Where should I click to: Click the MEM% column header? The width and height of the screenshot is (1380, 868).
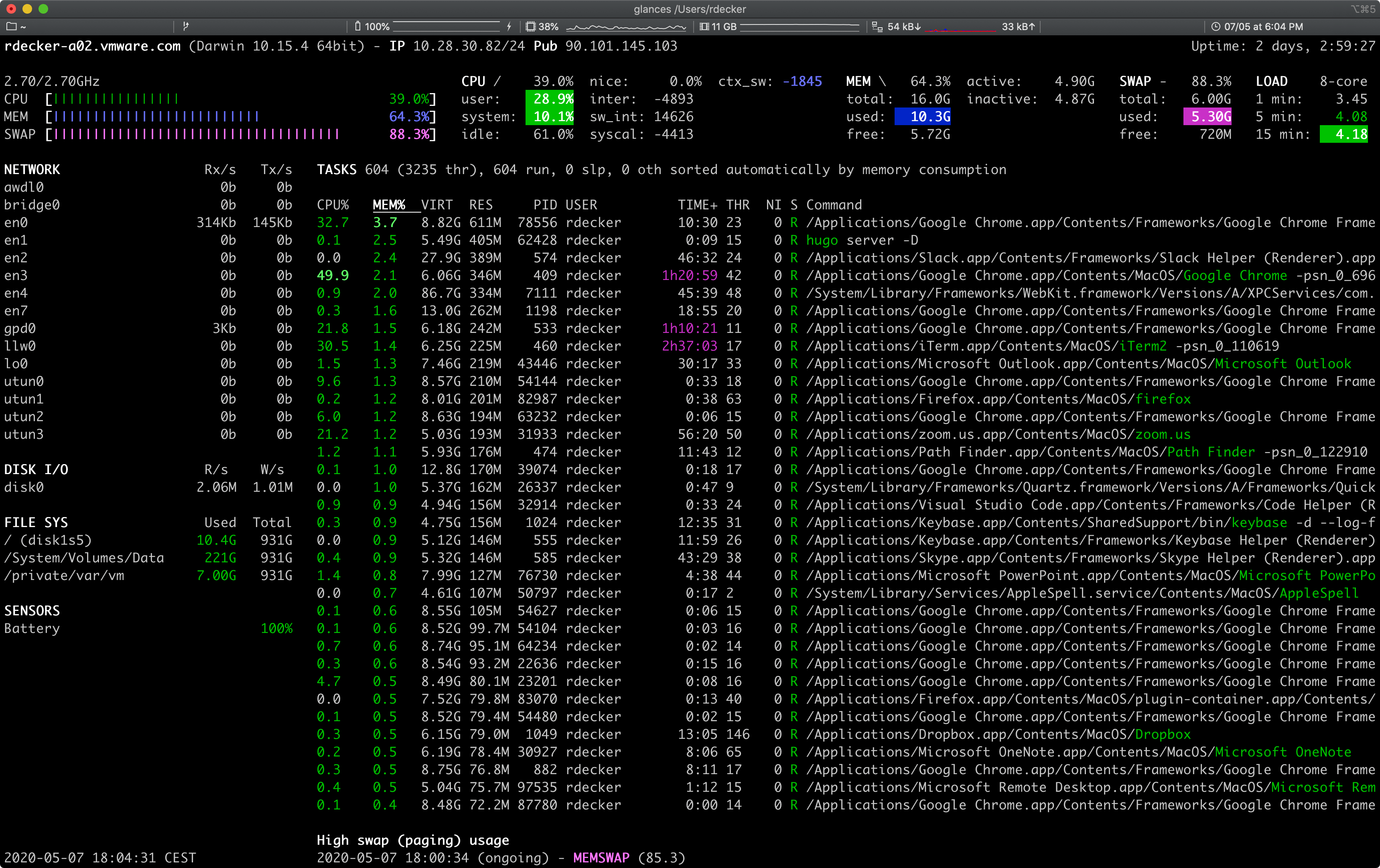coord(389,205)
